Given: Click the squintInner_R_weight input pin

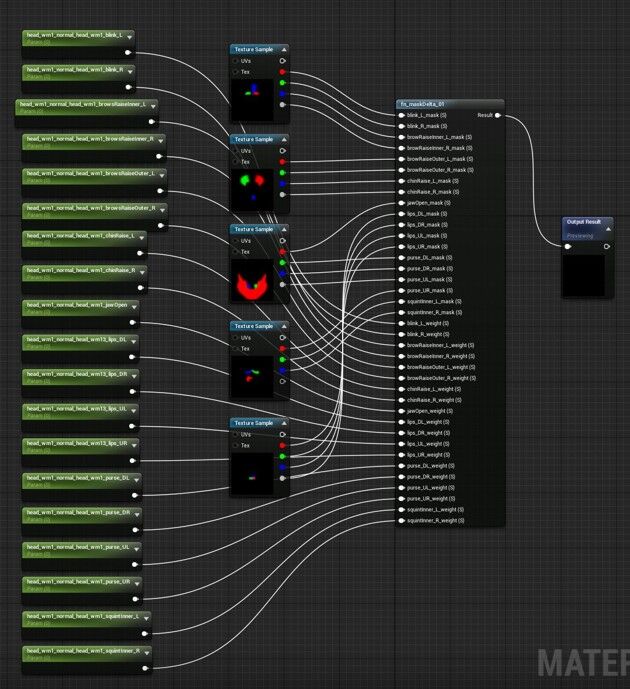Looking at the screenshot, I should tap(401, 520).
